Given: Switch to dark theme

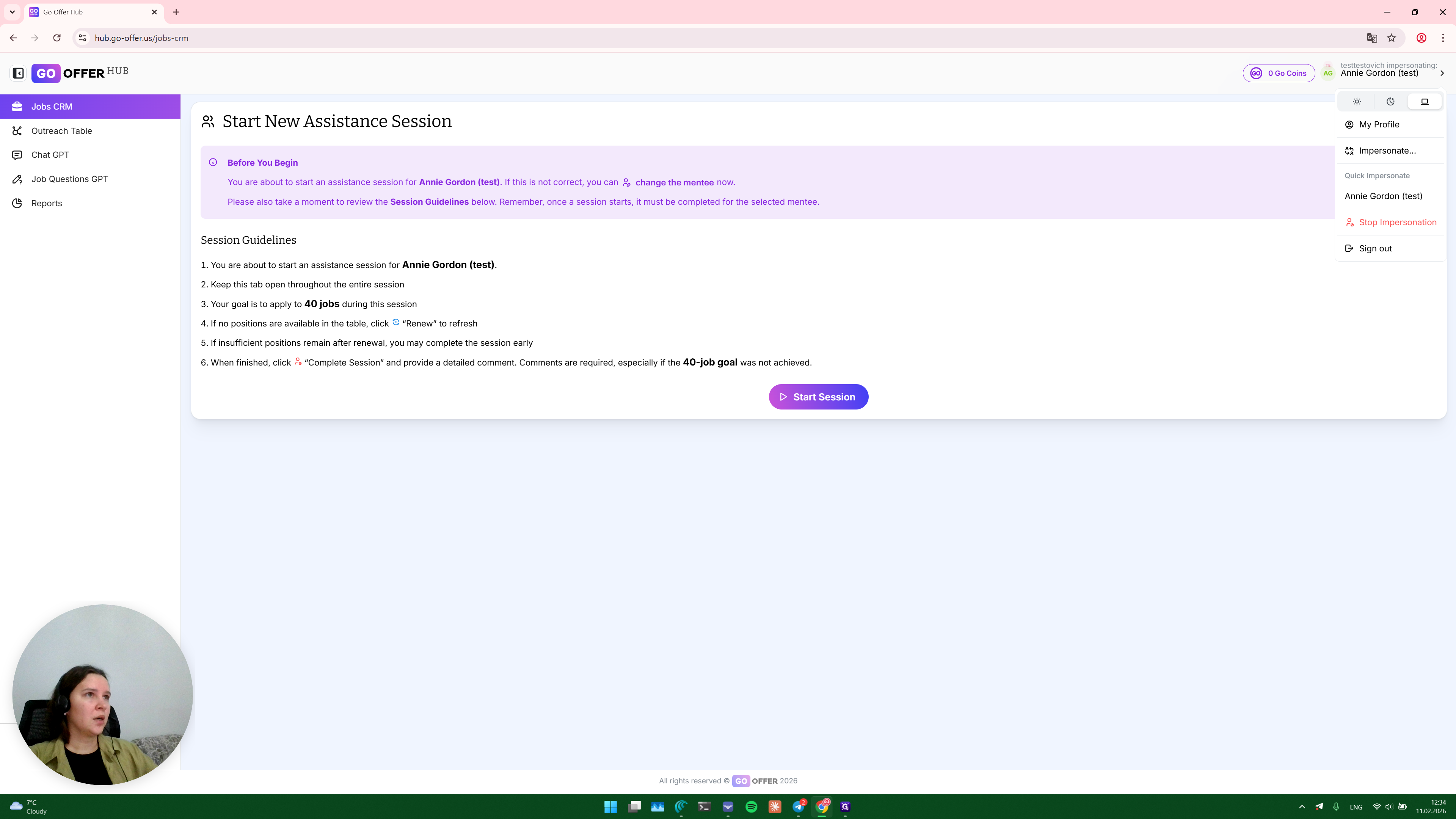Looking at the screenshot, I should pos(1390,102).
